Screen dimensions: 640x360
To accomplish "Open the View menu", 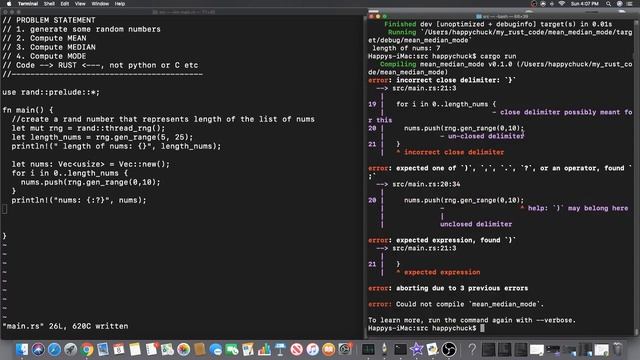I will [x=80, y=4].
